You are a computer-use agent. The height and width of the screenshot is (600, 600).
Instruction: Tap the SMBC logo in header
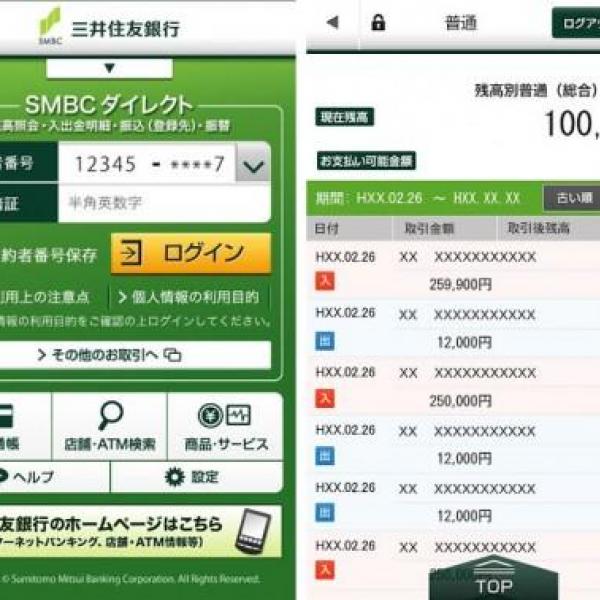50,26
